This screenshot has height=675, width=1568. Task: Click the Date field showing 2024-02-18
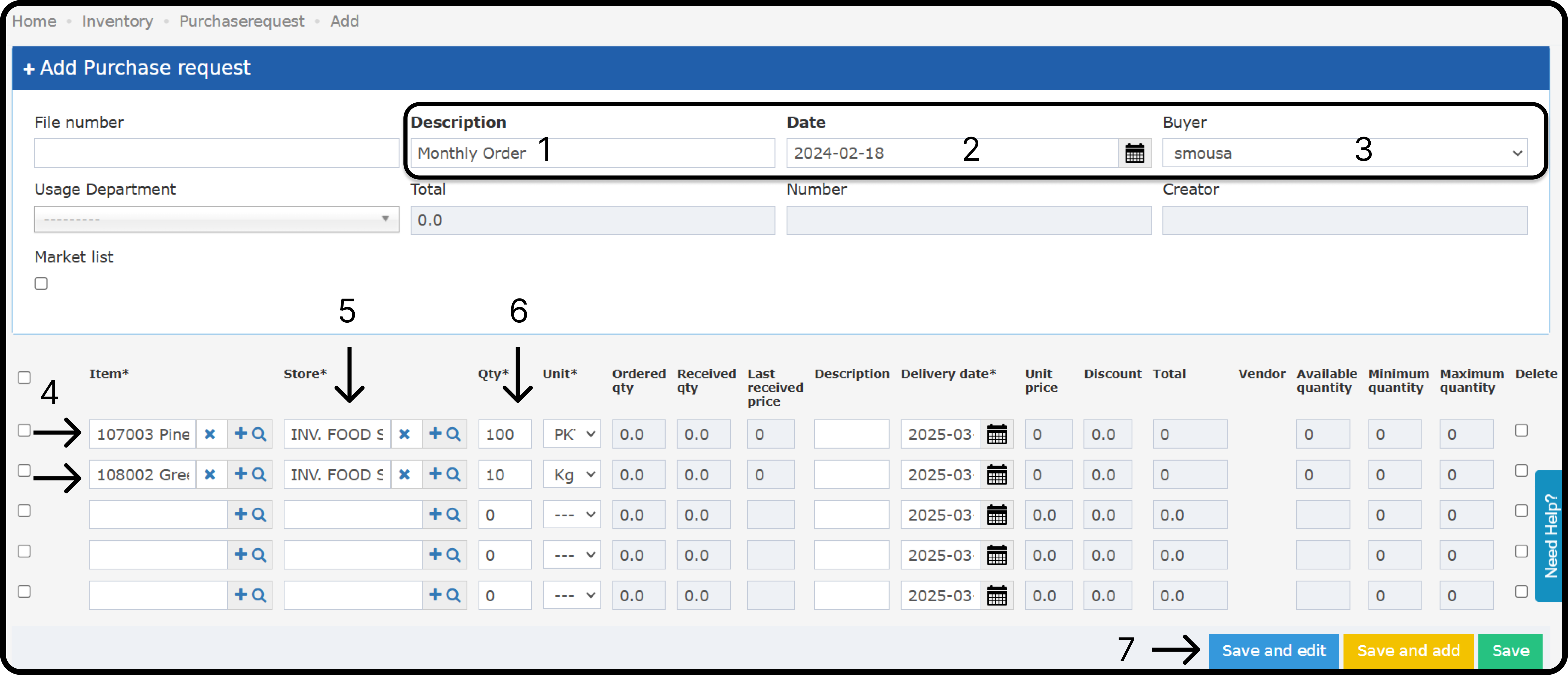tap(952, 153)
